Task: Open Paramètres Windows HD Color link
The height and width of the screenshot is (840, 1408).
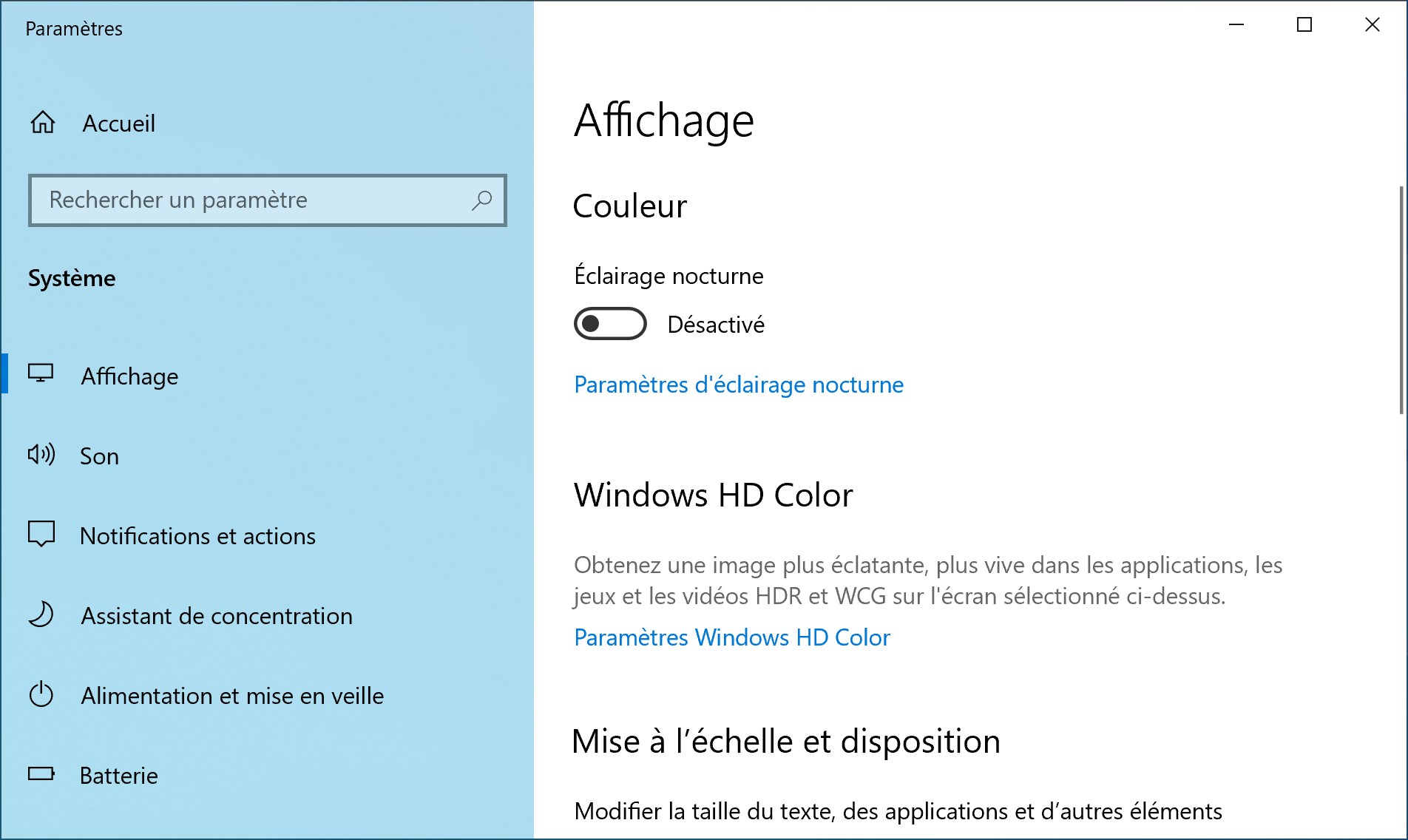Action: pyautogui.click(x=732, y=637)
